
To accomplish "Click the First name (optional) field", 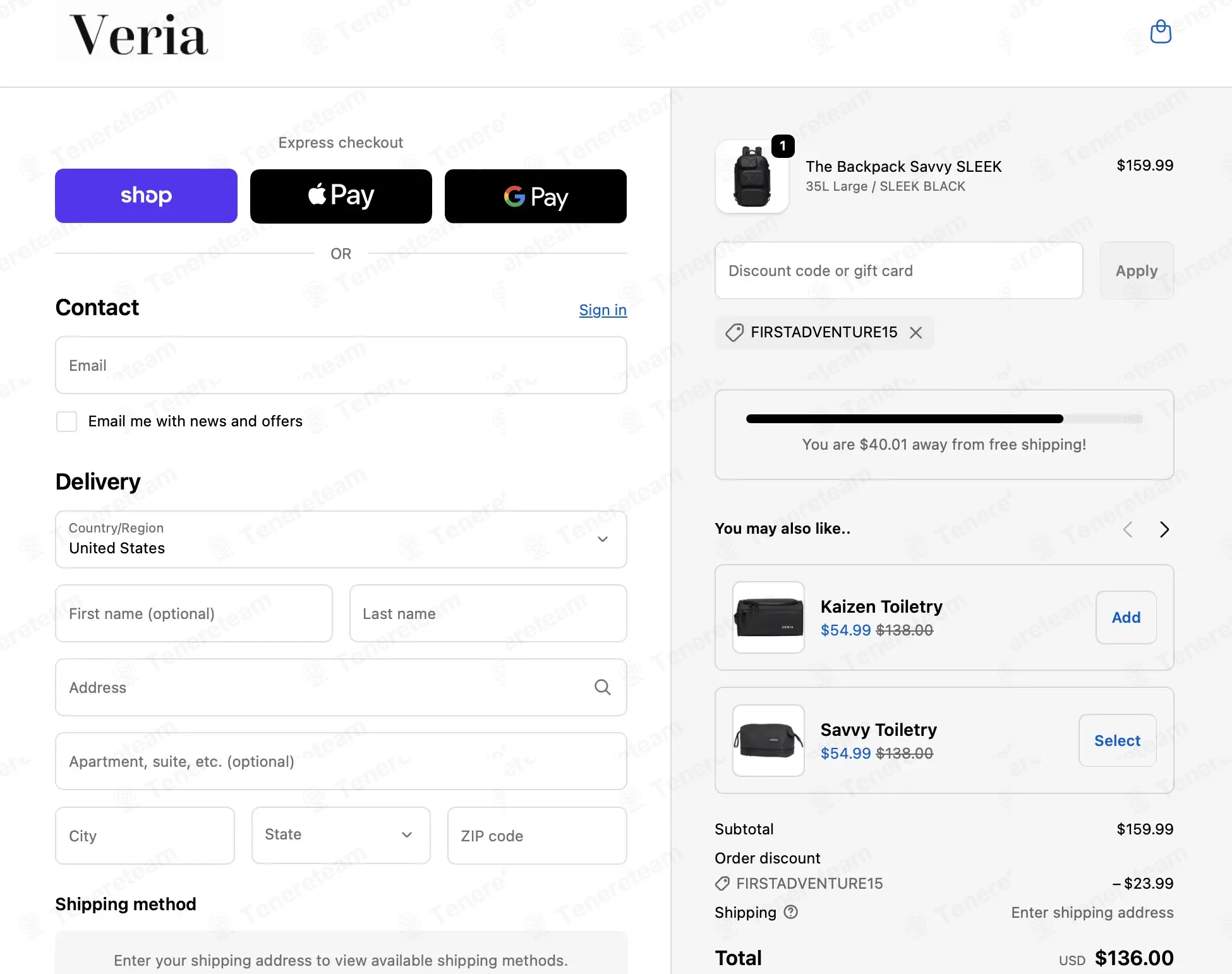I will (193, 613).
